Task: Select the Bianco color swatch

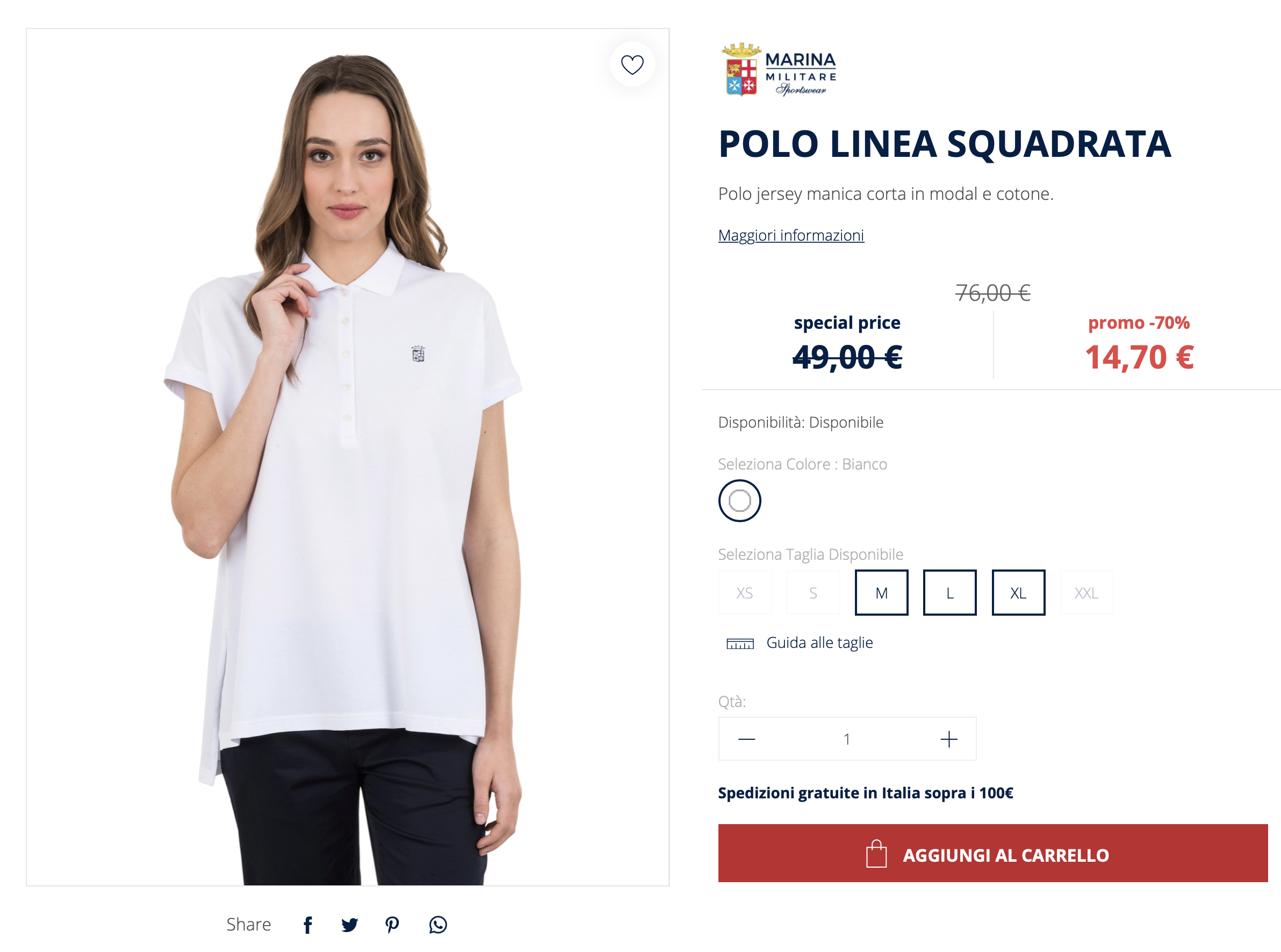Action: tap(739, 500)
